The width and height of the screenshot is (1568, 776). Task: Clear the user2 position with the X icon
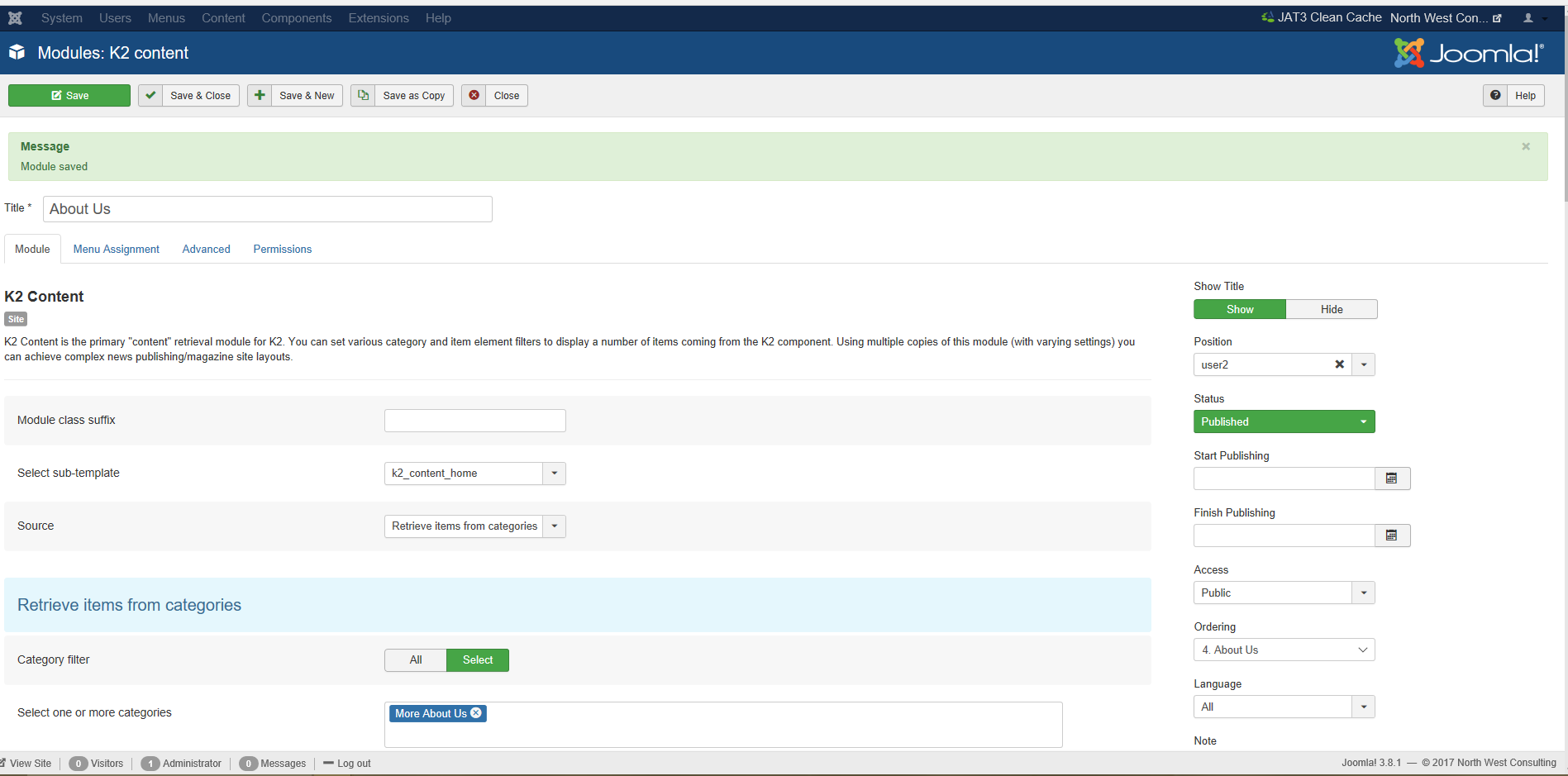coord(1340,364)
